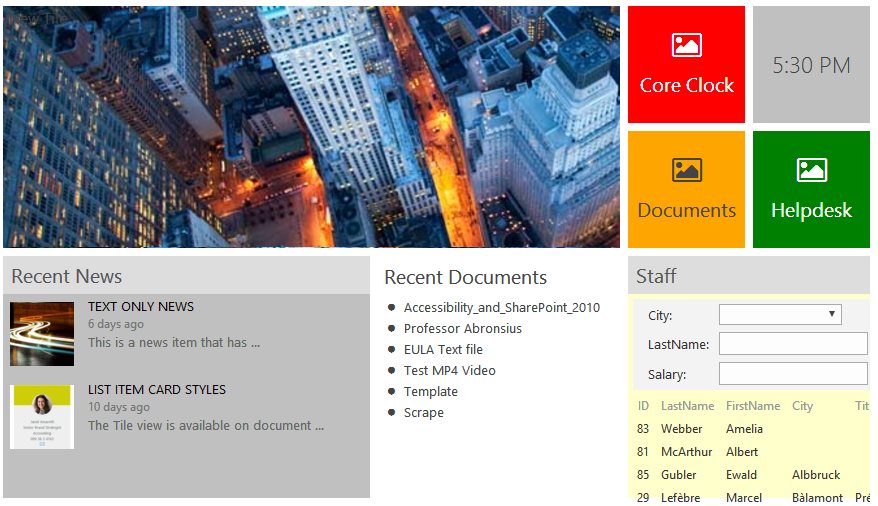This screenshot has height=506, width=878.
Task: Open the TEXT ONLY NEWS headline
Action: pos(141,307)
